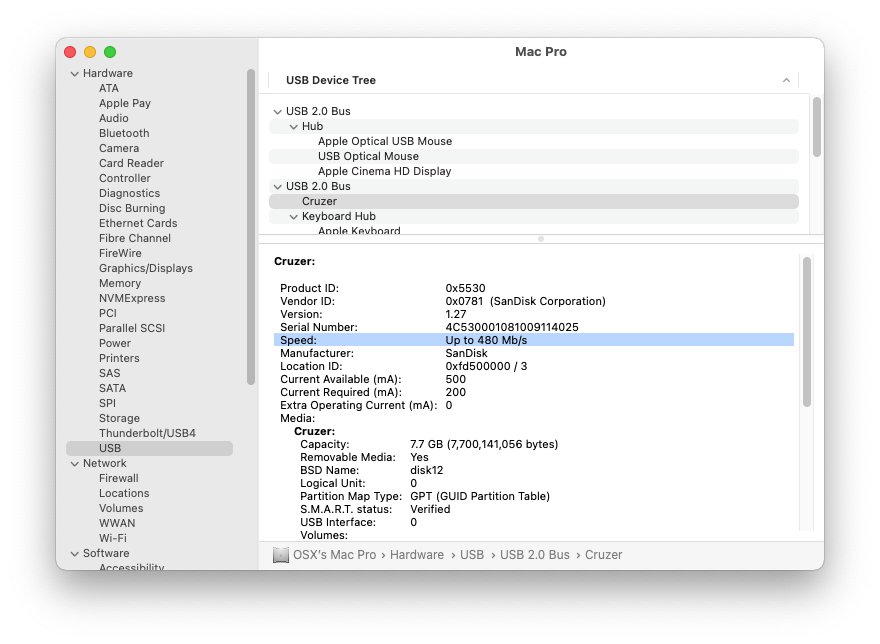Click USB 2.0 Bus in path bar

[x=534, y=555]
